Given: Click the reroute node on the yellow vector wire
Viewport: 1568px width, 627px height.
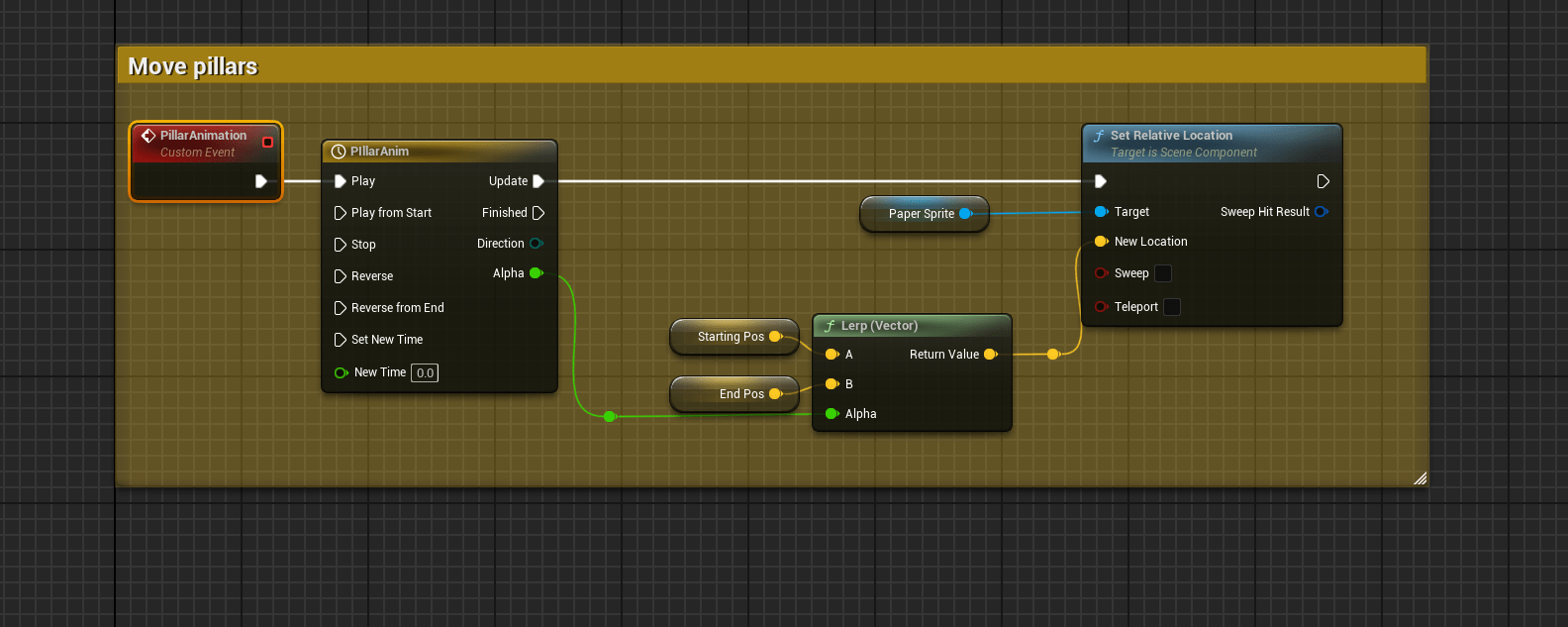Looking at the screenshot, I should (x=1053, y=354).
